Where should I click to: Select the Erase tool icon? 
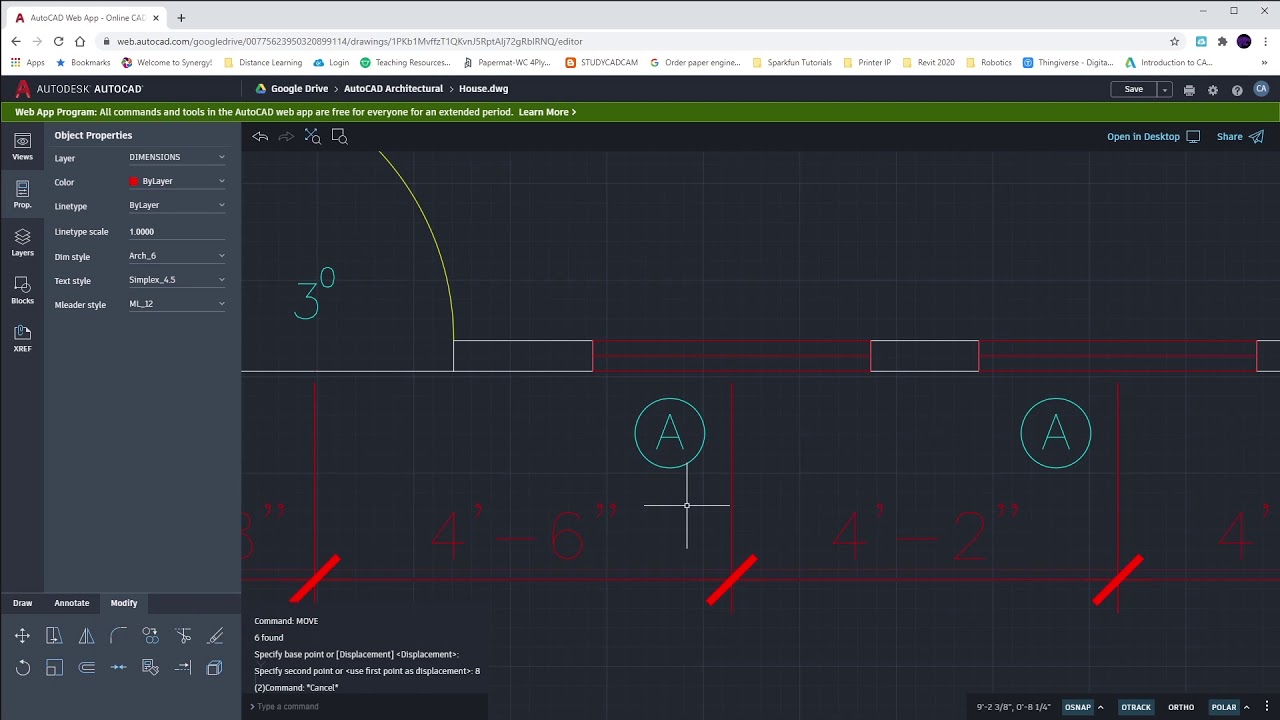(x=214, y=636)
